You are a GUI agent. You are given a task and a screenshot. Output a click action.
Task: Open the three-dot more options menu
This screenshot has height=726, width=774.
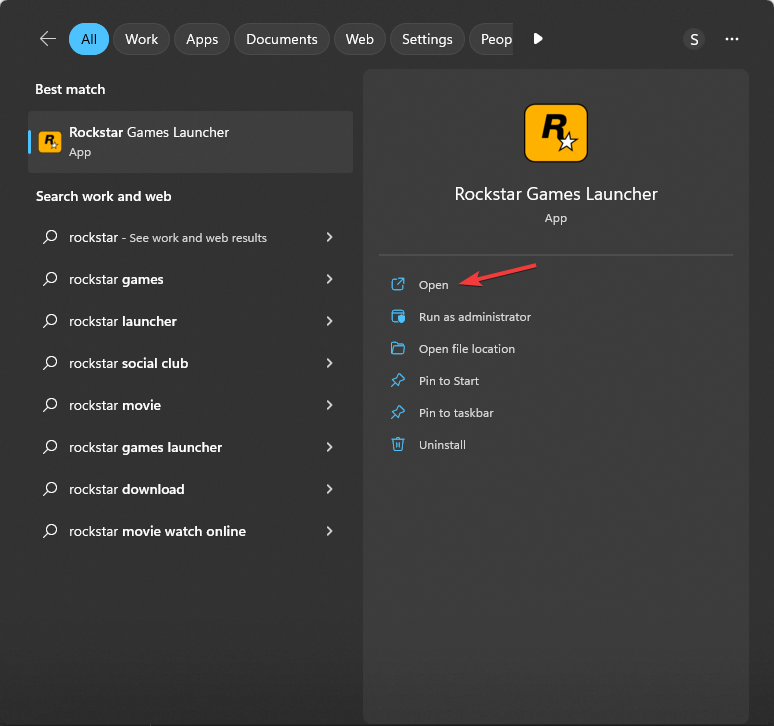pyautogui.click(x=732, y=39)
